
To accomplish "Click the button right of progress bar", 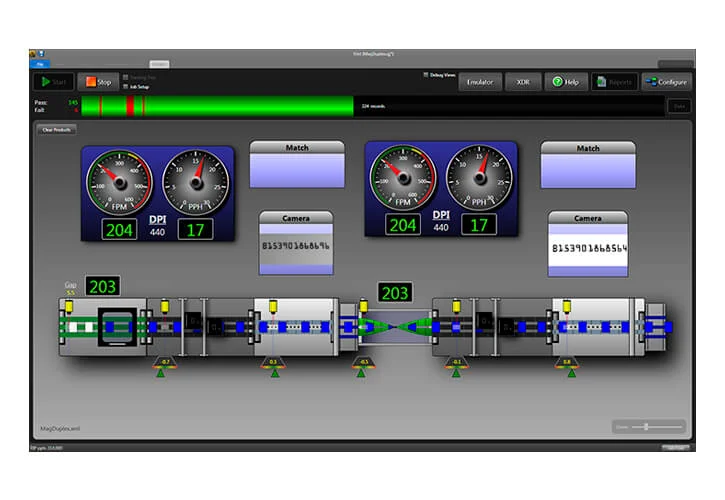I will pyautogui.click(x=679, y=106).
